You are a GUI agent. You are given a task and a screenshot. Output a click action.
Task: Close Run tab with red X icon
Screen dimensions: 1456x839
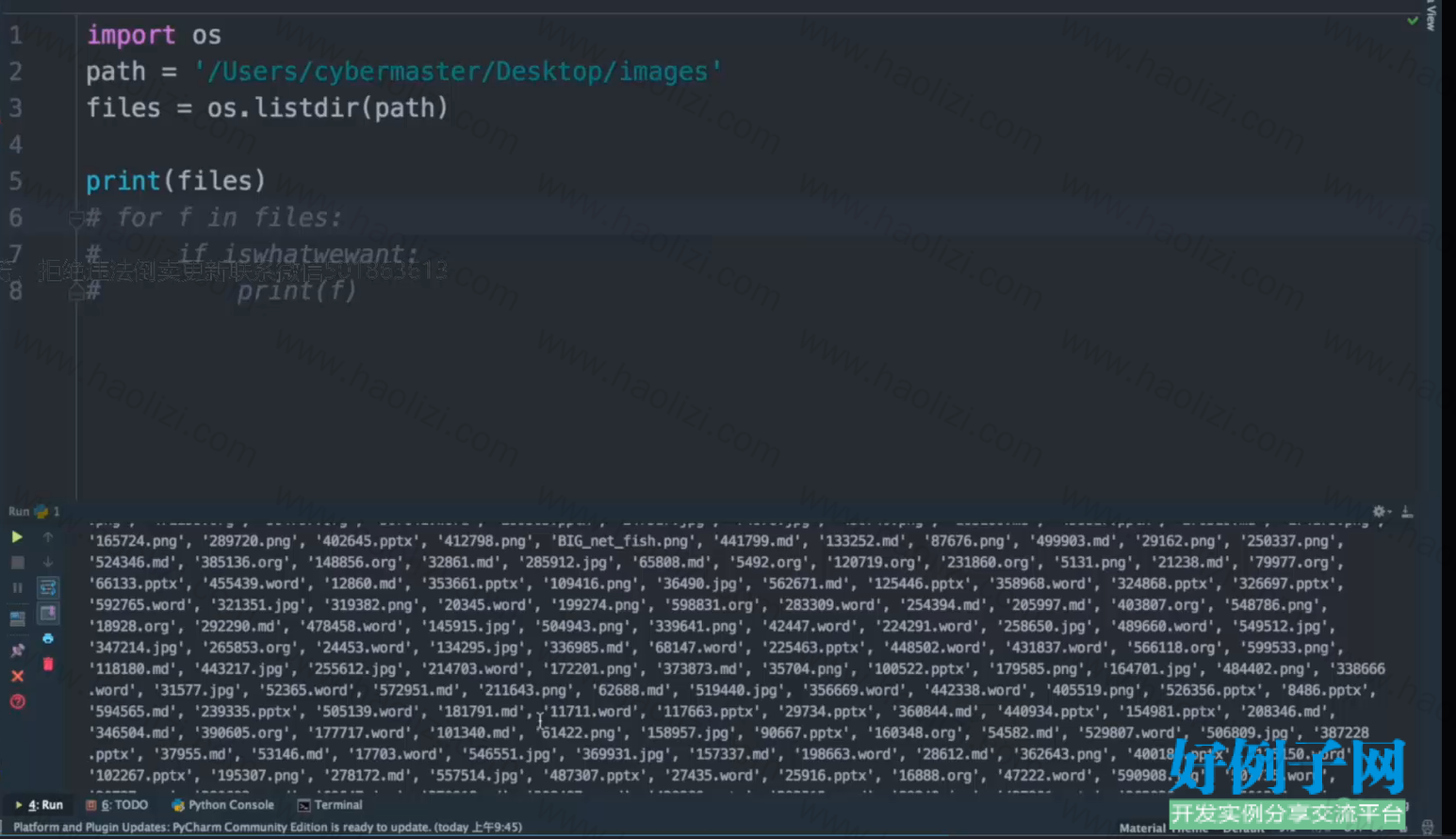tap(17, 676)
